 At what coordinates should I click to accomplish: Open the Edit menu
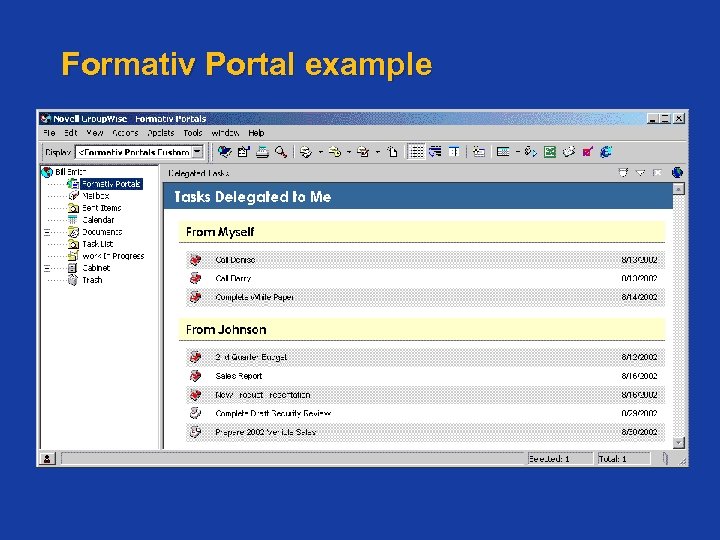(x=70, y=133)
